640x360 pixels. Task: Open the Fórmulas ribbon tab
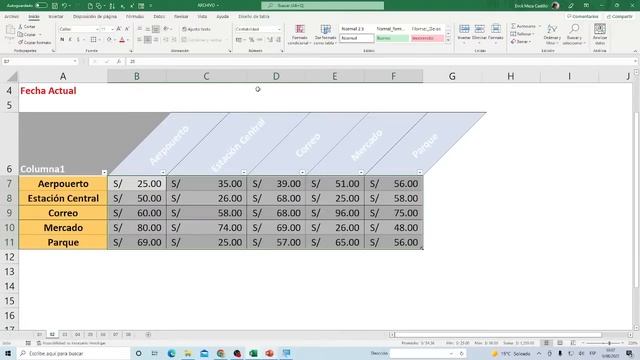pyautogui.click(x=135, y=17)
